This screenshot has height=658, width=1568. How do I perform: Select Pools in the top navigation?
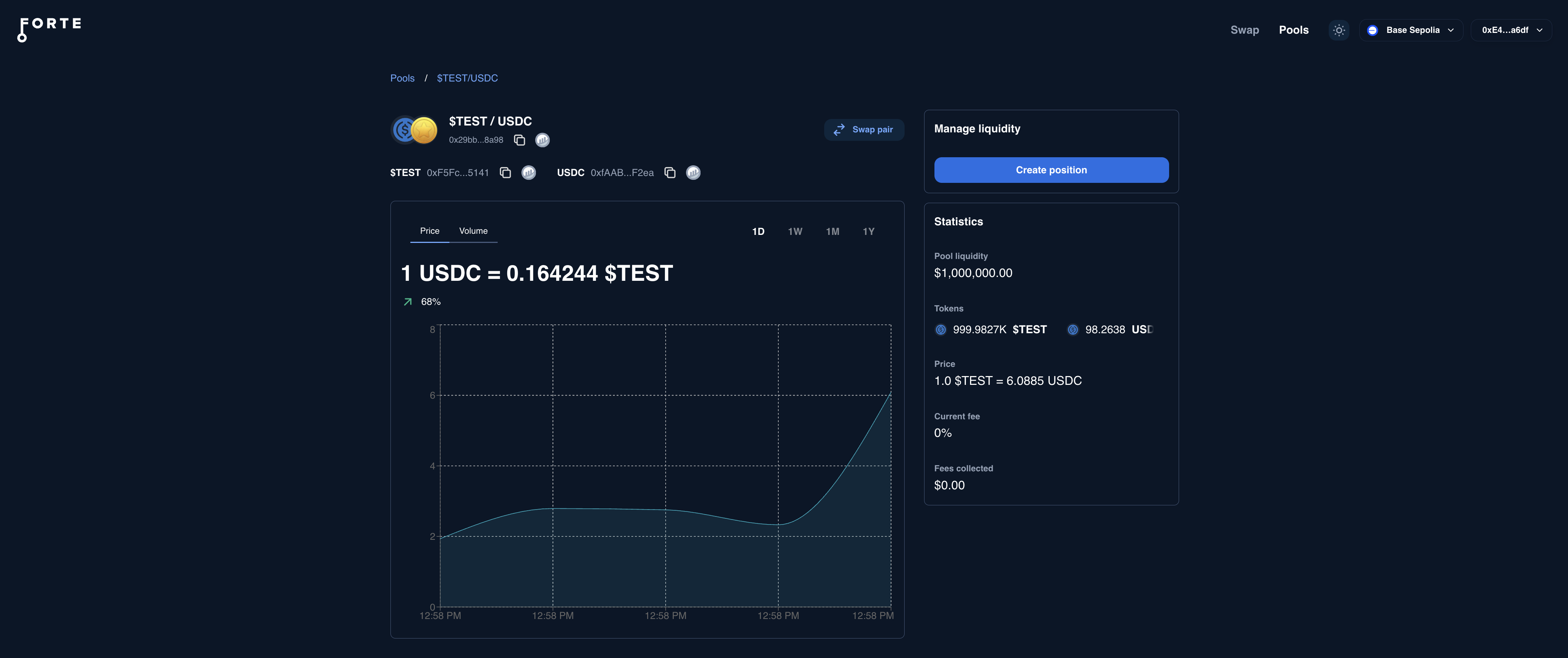tap(1294, 30)
